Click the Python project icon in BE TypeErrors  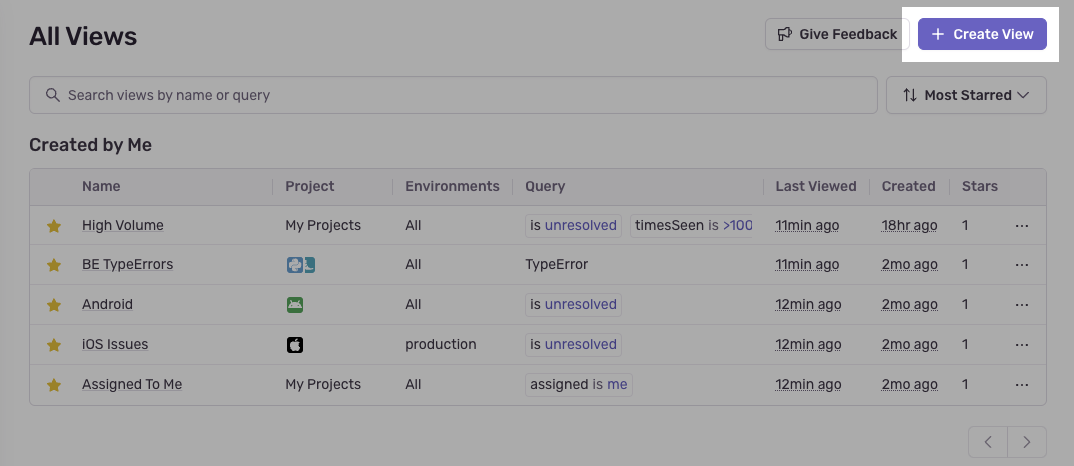point(294,265)
